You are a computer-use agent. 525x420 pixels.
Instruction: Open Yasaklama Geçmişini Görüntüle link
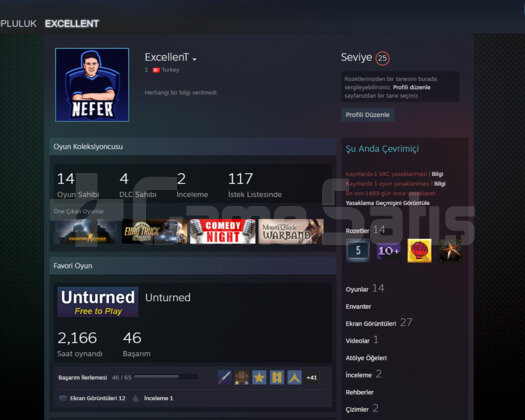pyautogui.click(x=387, y=203)
